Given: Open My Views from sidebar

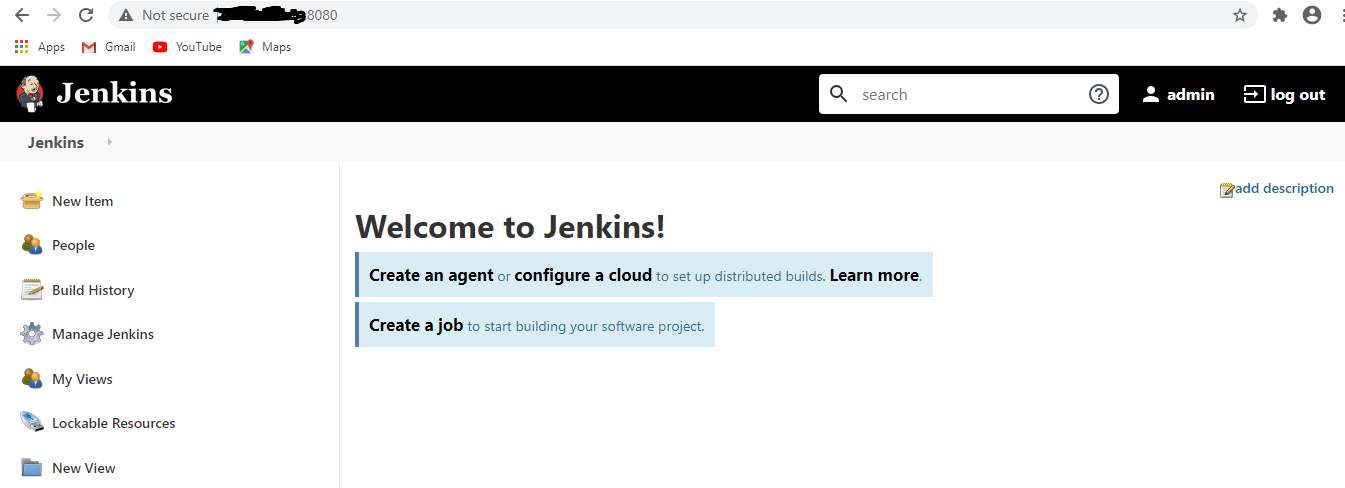Looking at the screenshot, I should pos(82,379).
